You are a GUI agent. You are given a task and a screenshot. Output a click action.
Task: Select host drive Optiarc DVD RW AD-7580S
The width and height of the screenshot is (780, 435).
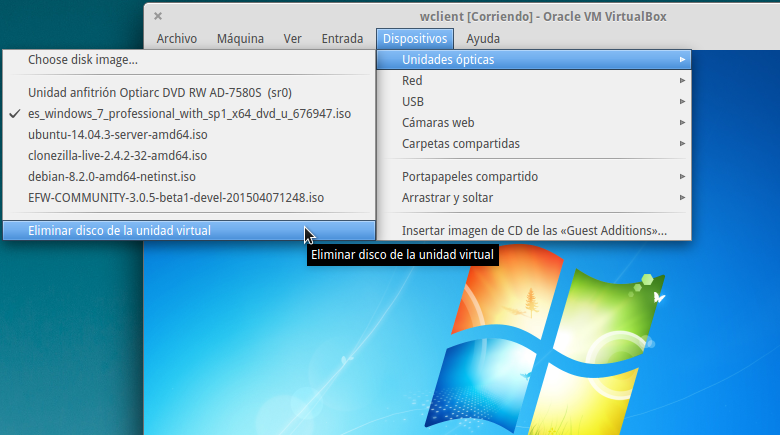(189, 93)
